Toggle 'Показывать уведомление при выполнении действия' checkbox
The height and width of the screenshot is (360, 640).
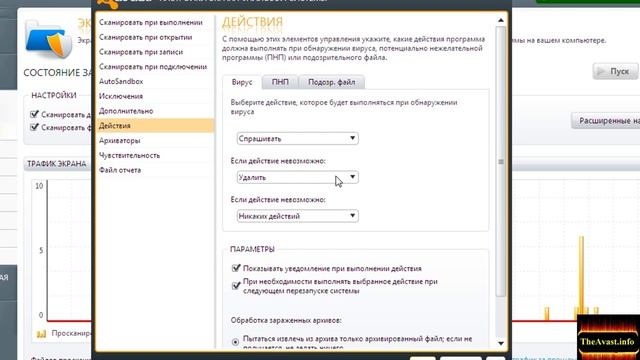[236, 268]
